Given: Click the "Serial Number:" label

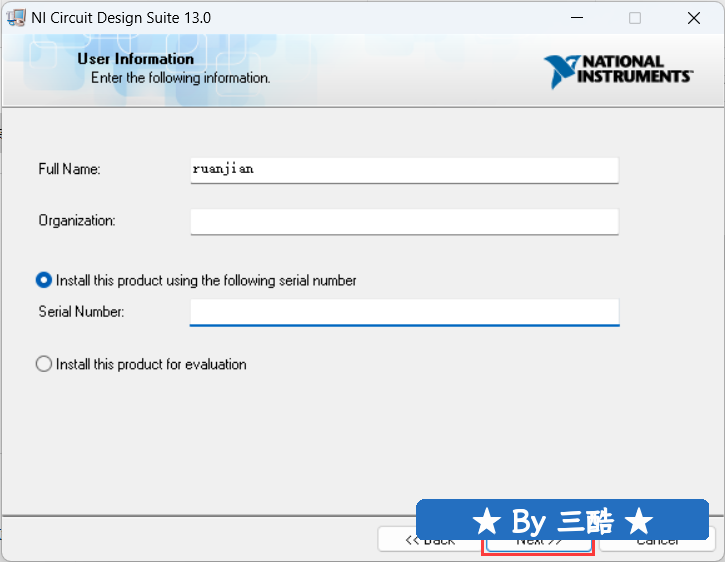Looking at the screenshot, I should (x=81, y=312).
